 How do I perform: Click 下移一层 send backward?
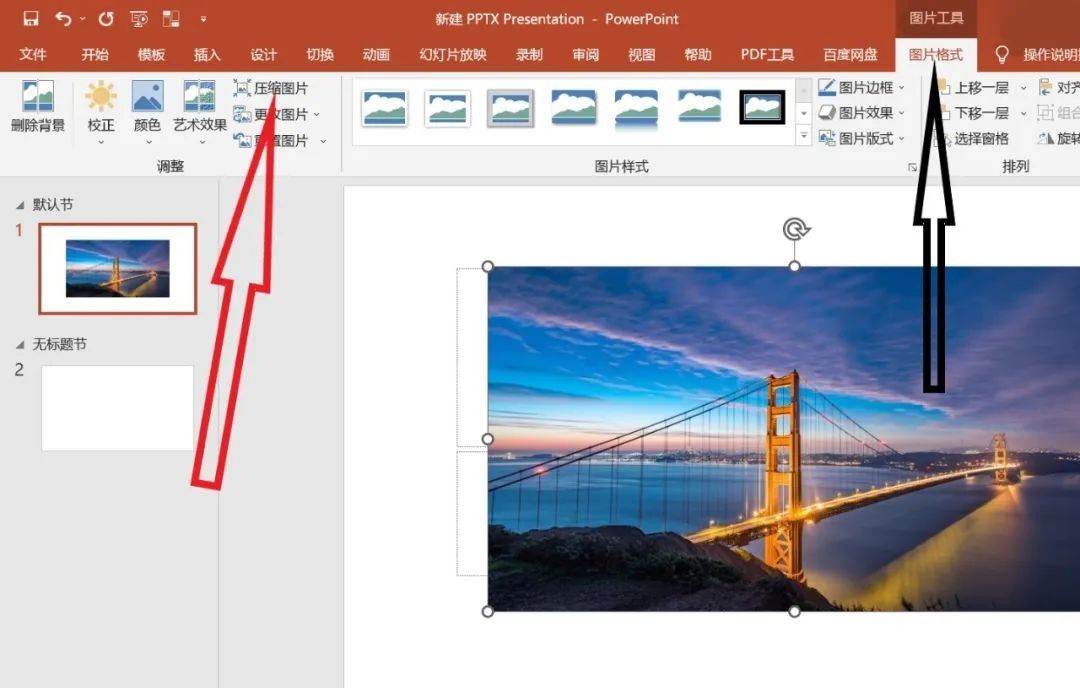coord(973,112)
